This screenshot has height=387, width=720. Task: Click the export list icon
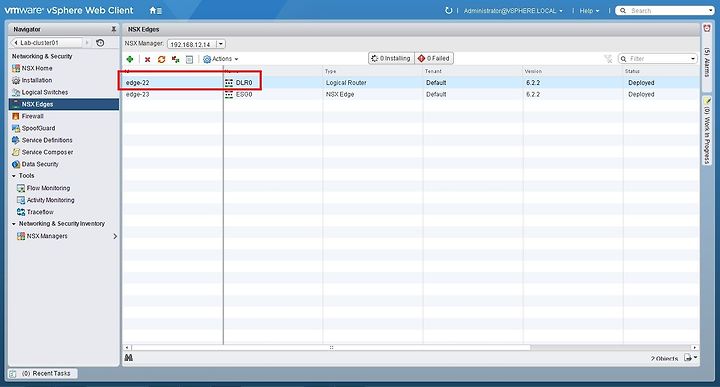(688, 358)
